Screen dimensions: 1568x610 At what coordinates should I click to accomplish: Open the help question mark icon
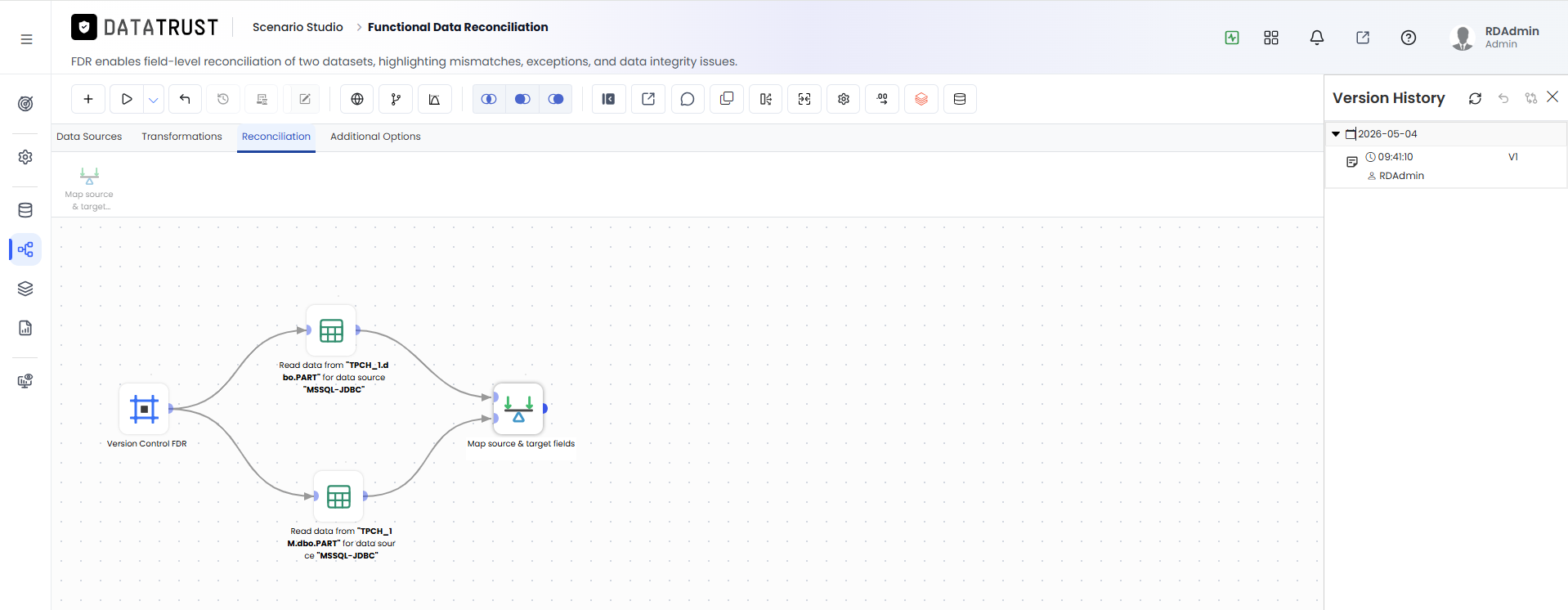coord(1409,38)
